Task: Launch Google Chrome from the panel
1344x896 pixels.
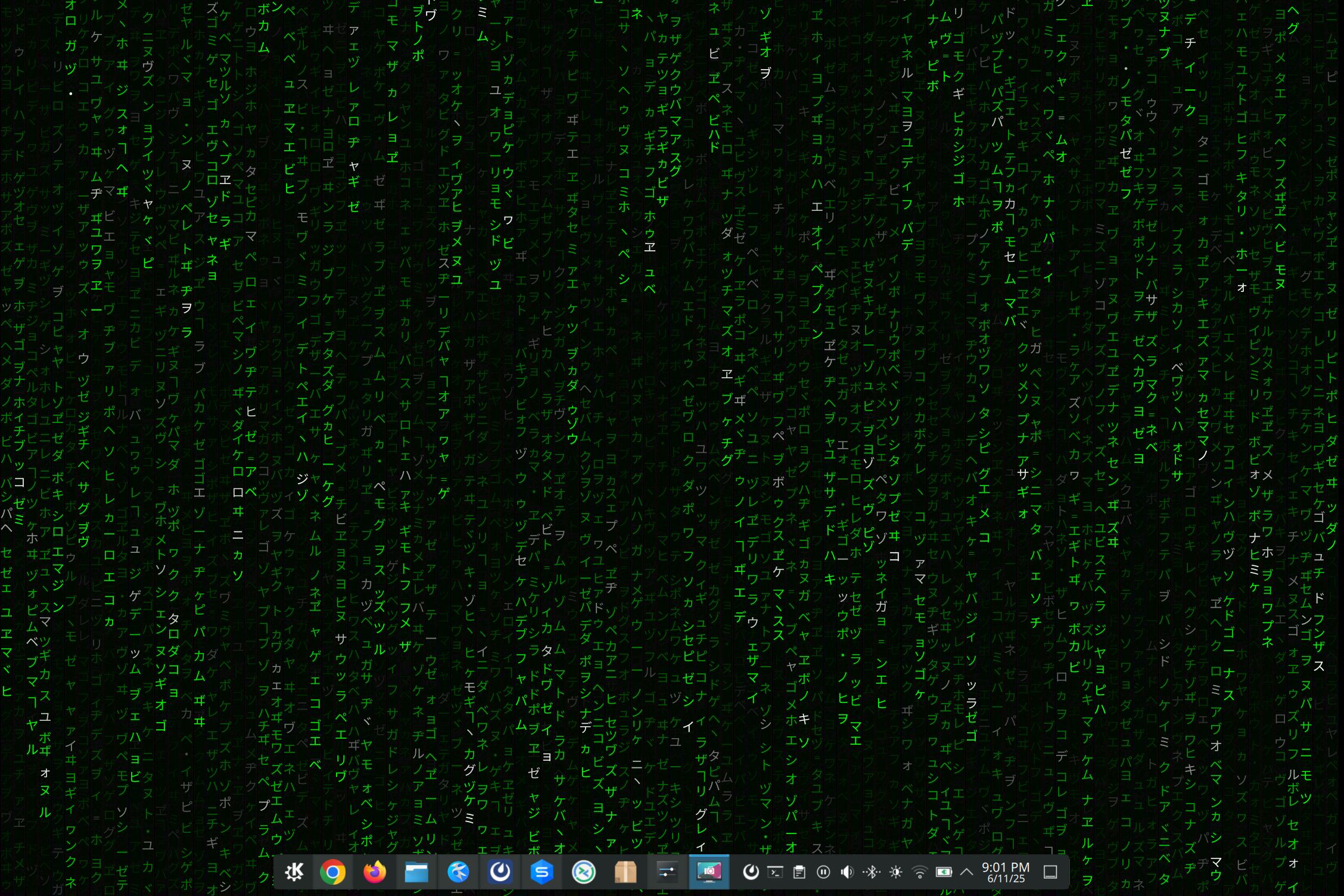Action: pyautogui.click(x=333, y=872)
